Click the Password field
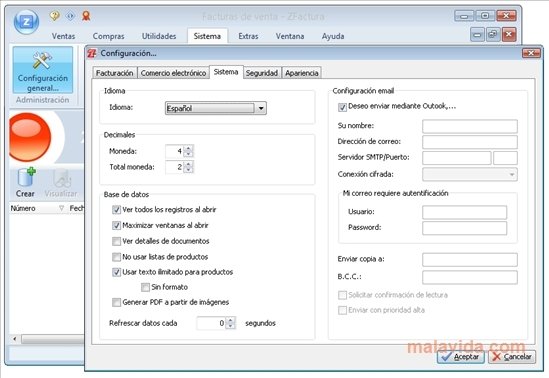The height and width of the screenshot is (378, 549). (x=464, y=228)
